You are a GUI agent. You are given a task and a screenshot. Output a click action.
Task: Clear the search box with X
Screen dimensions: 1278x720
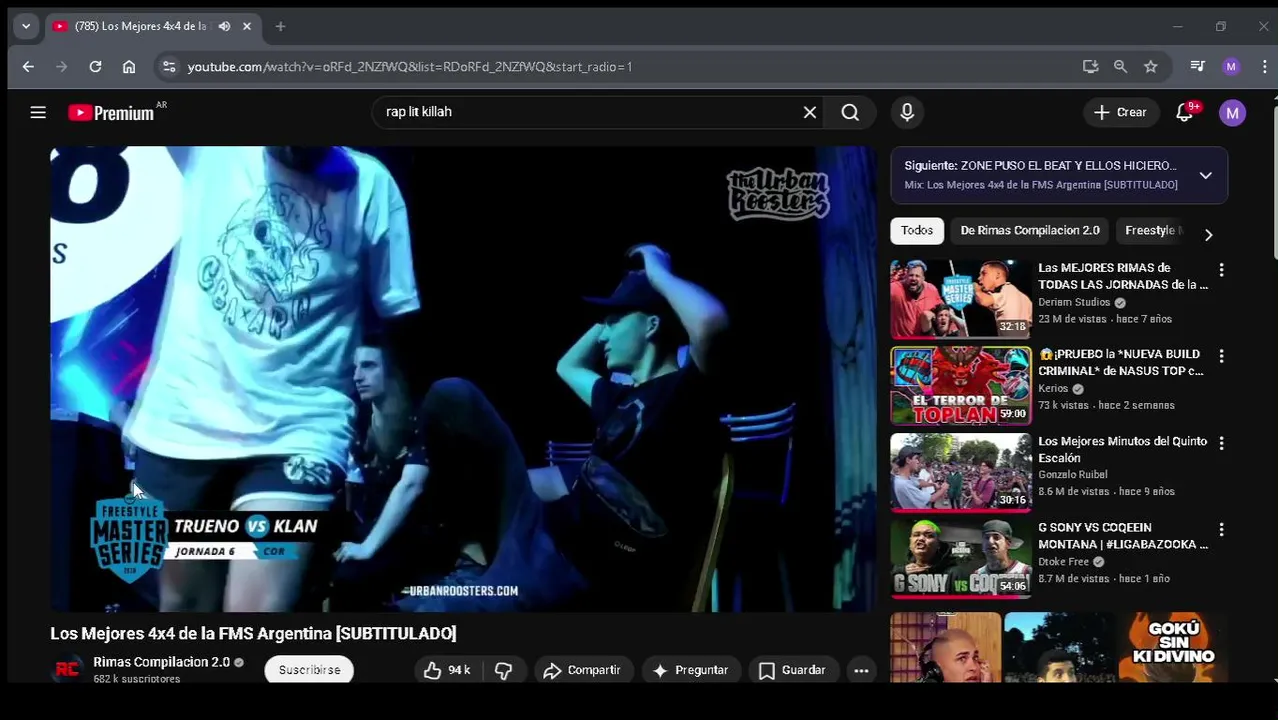[x=810, y=112]
